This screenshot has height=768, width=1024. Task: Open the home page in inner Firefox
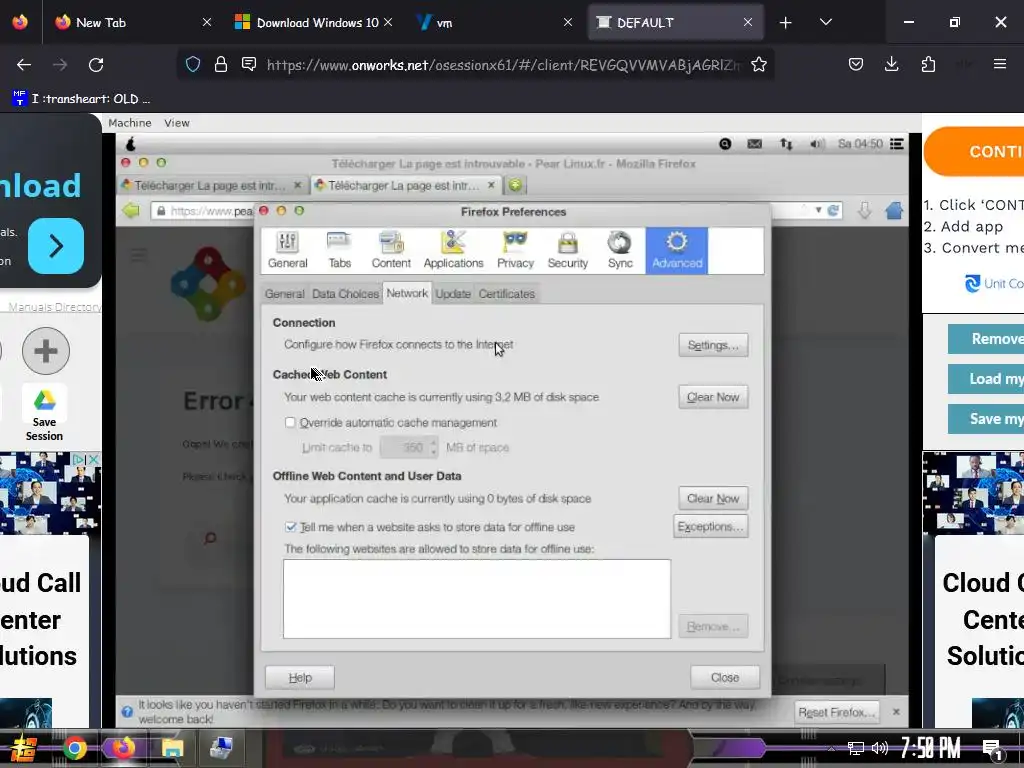894,210
